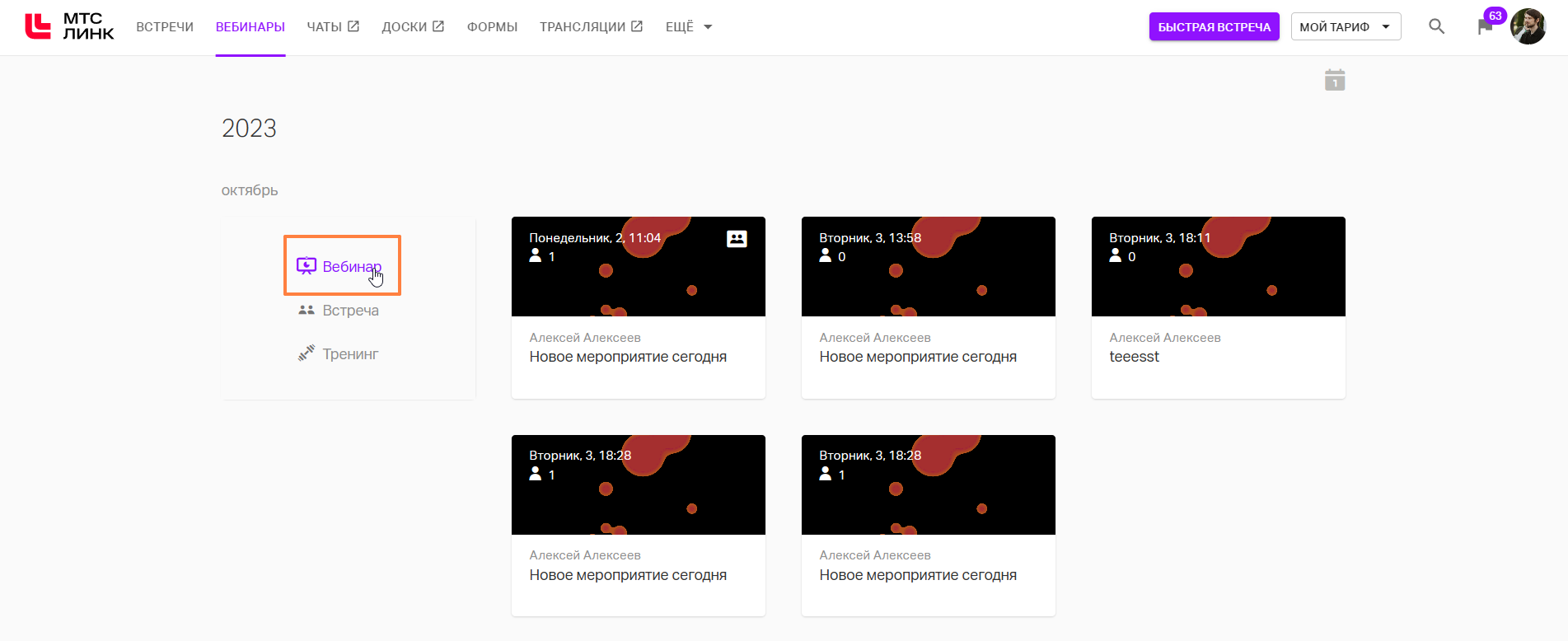The width and height of the screenshot is (1568, 641).
Task: Open the search magnifier icon
Action: [x=1436, y=26]
